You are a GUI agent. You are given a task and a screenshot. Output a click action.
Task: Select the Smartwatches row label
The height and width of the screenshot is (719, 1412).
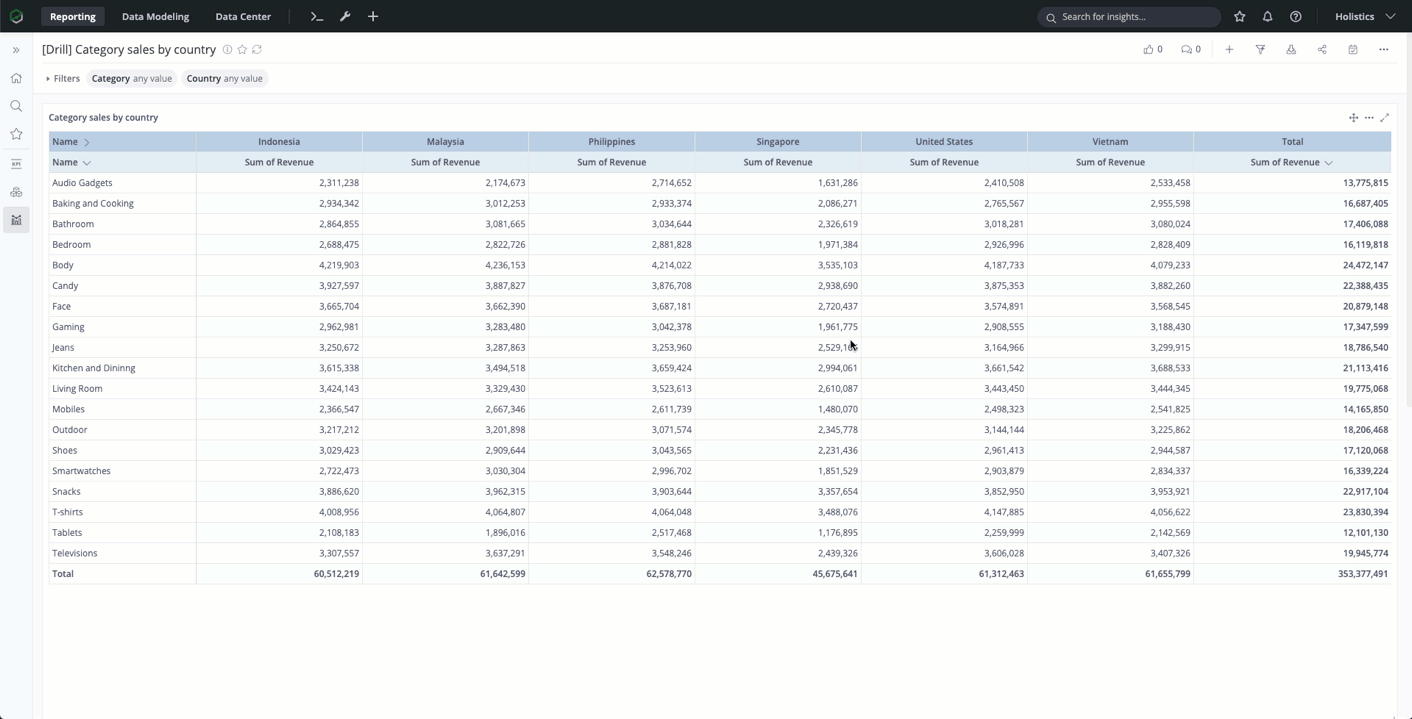pyautogui.click(x=81, y=471)
